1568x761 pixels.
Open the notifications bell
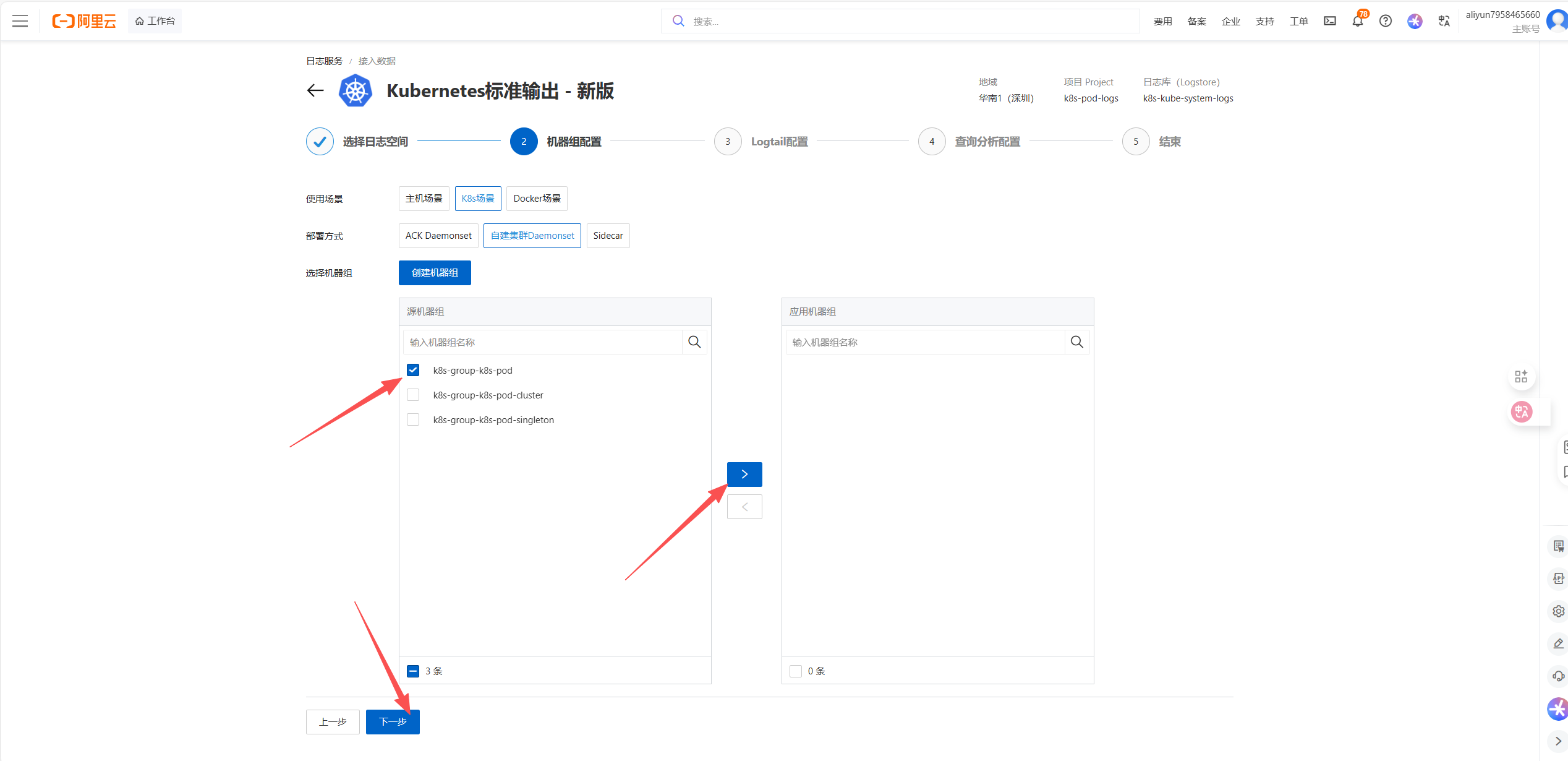pyautogui.click(x=1357, y=21)
